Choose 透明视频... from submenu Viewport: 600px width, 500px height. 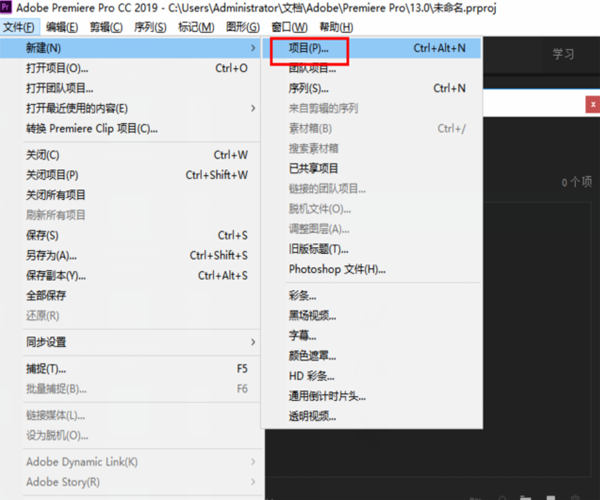pos(372,416)
